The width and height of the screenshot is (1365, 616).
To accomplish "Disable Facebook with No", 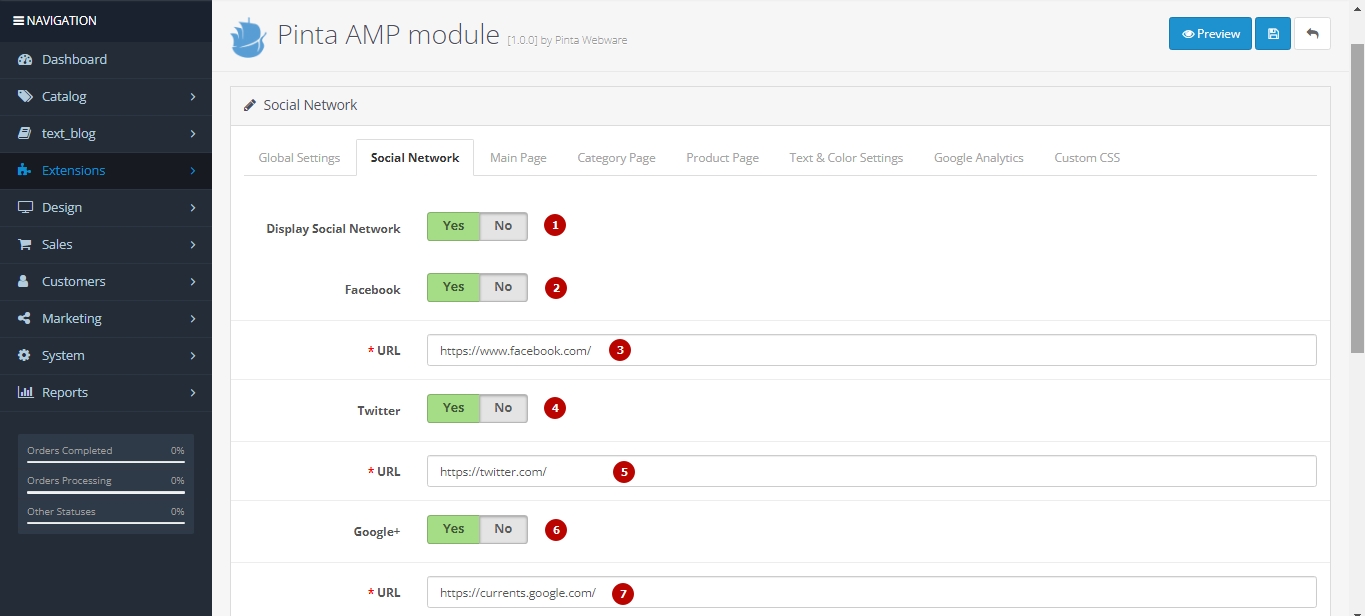I will pyautogui.click(x=503, y=287).
